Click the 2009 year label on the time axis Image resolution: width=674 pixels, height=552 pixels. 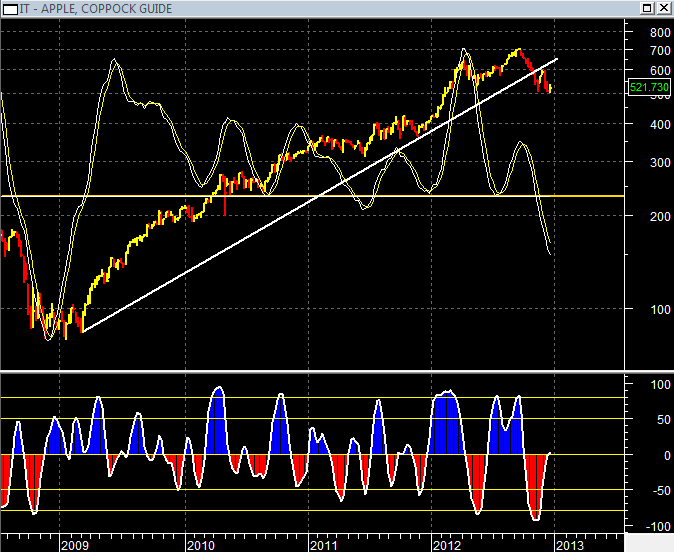[76, 545]
